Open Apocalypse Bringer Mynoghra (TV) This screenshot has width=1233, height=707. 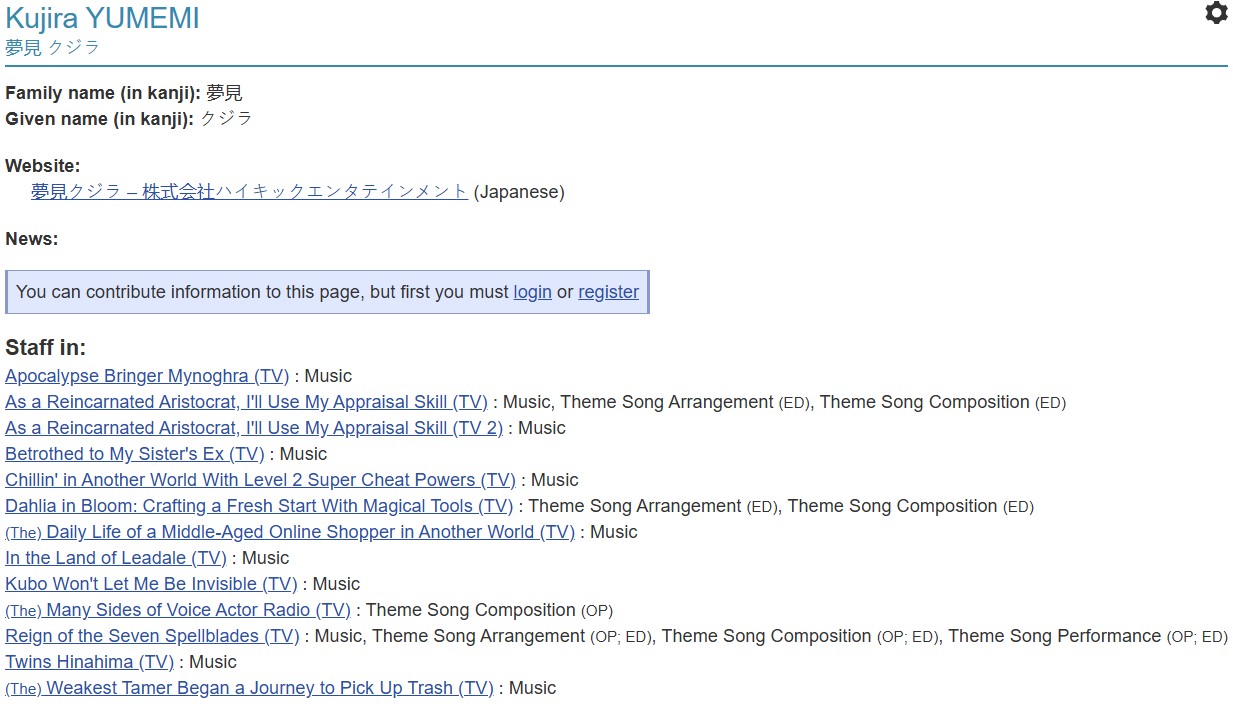tap(147, 376)
